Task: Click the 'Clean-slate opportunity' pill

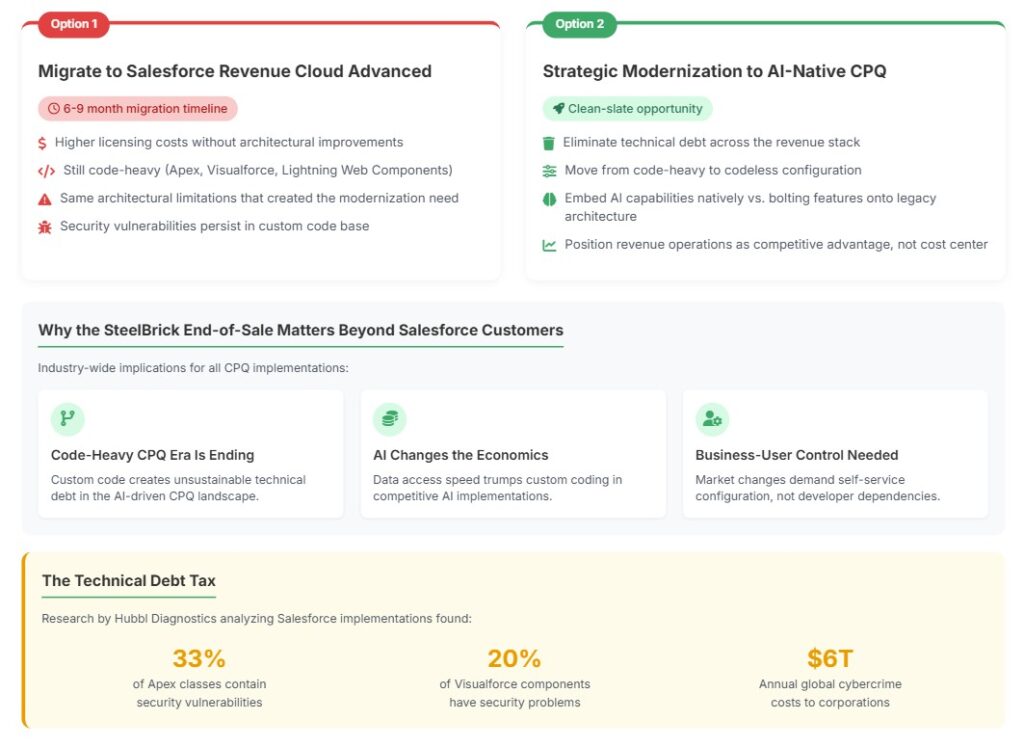Action: point(627,108)
